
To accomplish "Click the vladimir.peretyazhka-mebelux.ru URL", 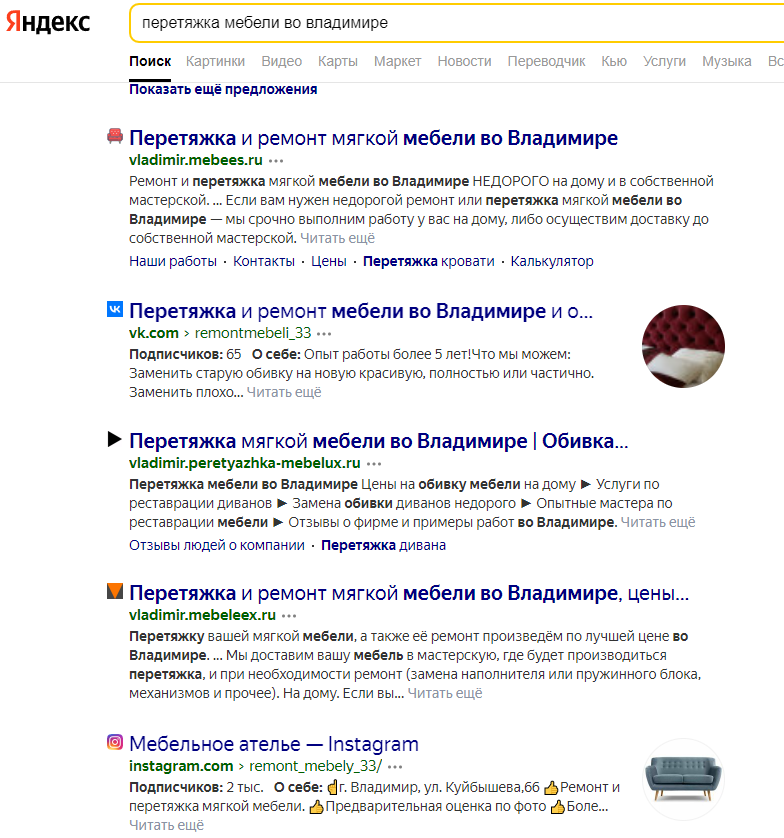I will [x=245, y=463].
